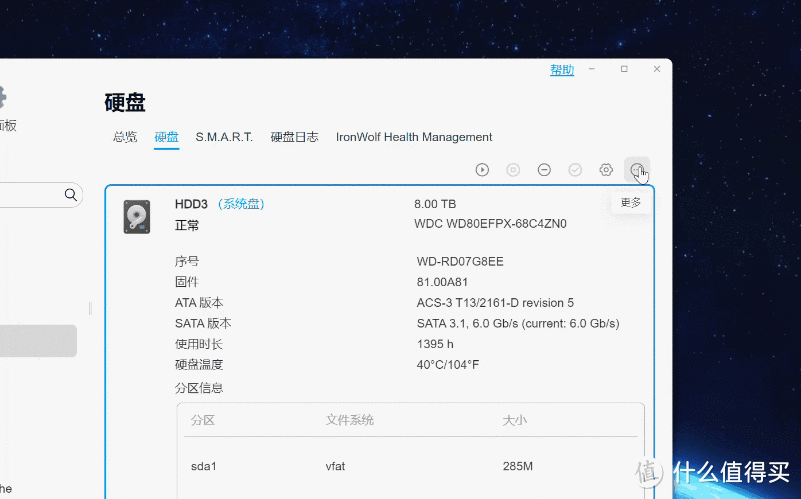The image size is (801, 499).
Task: Click the play/start icon in the disk toolbar
Action: point(482,170)
